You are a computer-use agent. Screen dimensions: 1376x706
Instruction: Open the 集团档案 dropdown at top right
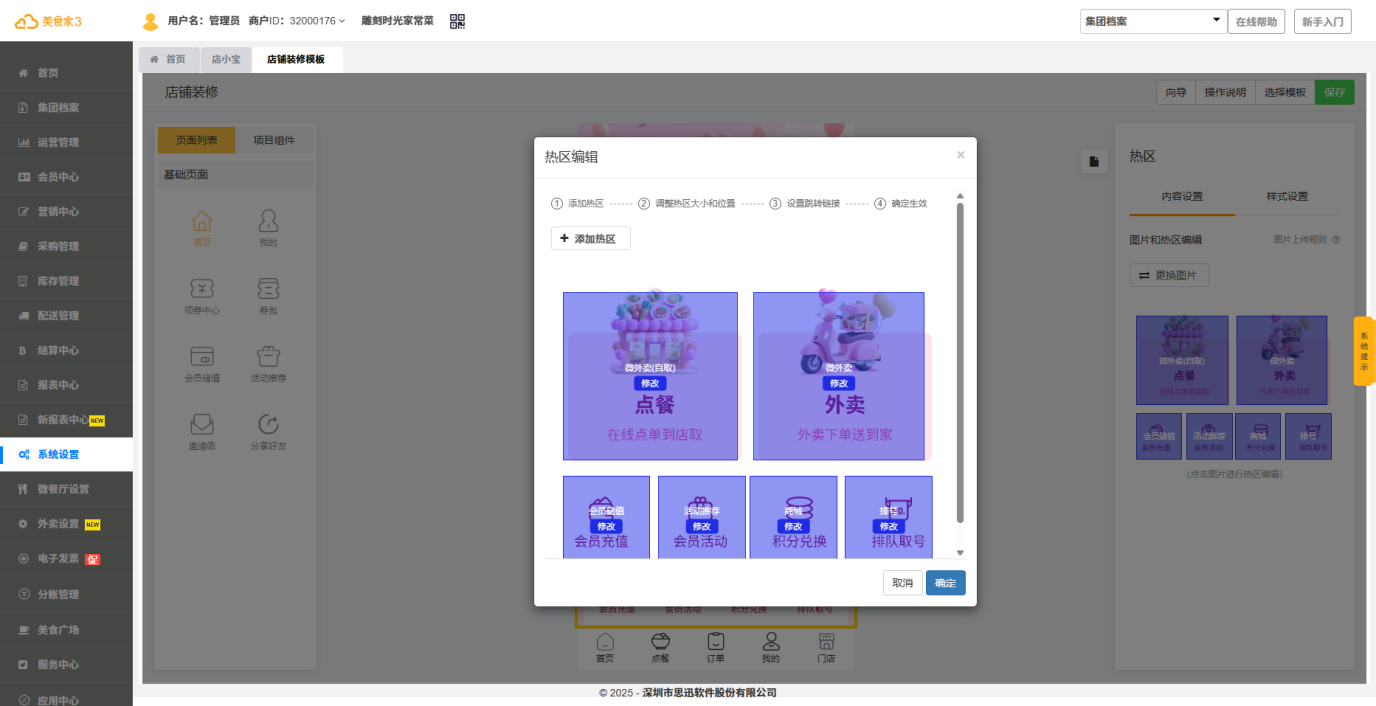coord(1152,19)
